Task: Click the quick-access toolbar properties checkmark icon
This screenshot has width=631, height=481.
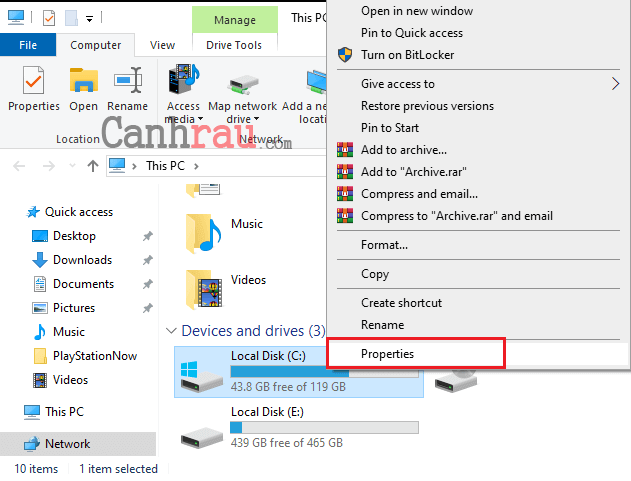Action: [x=49, y=18]
